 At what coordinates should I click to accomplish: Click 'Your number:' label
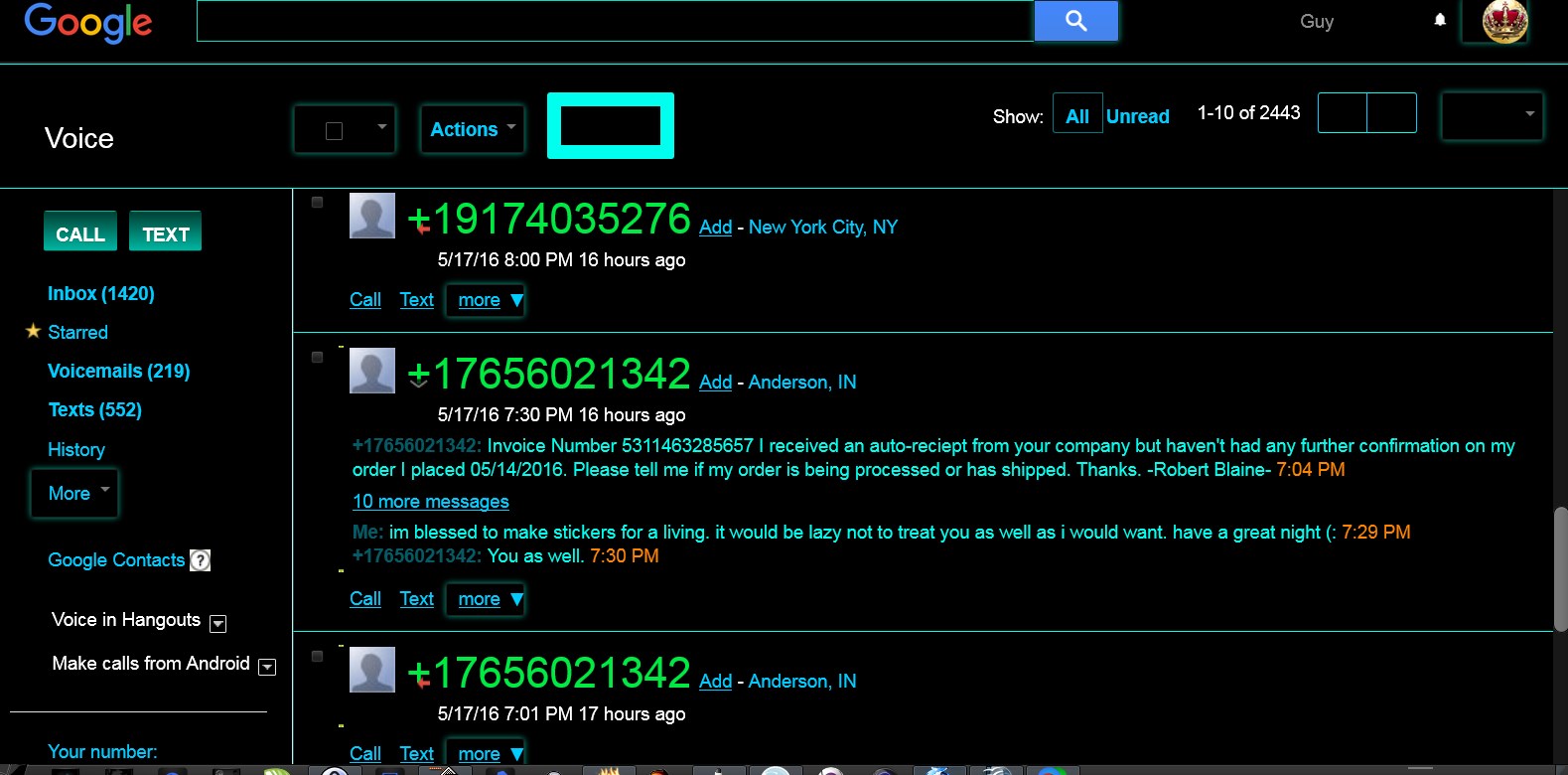[x=102, y=752]
